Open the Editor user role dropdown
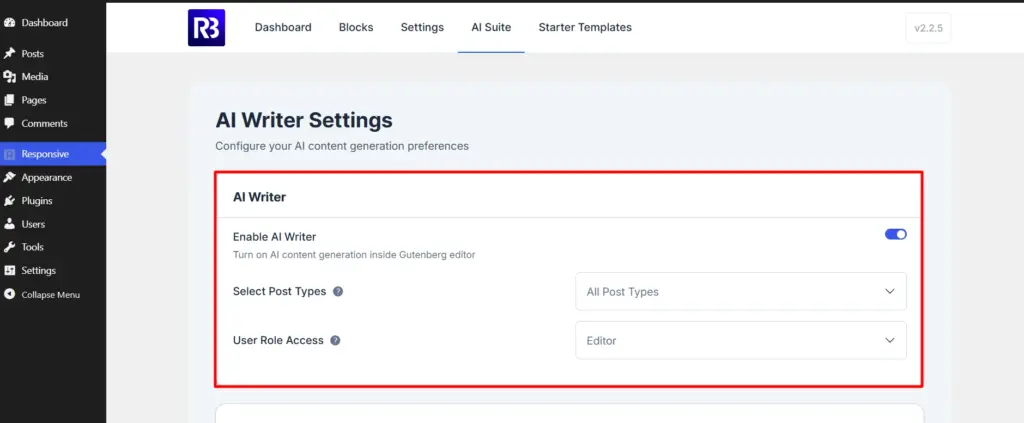Image resolution: width=1024 pixels, height=423 pixels. tap(741, 340)
